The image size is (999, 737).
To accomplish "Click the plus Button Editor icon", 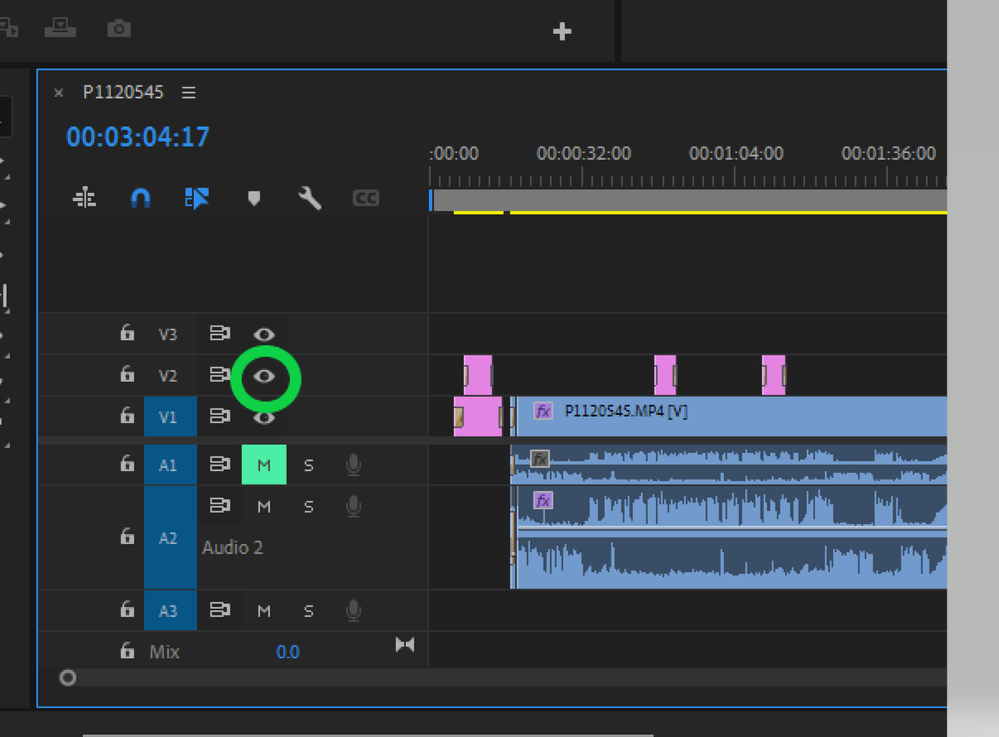I will pyautogui.click(x=562, y=32).
